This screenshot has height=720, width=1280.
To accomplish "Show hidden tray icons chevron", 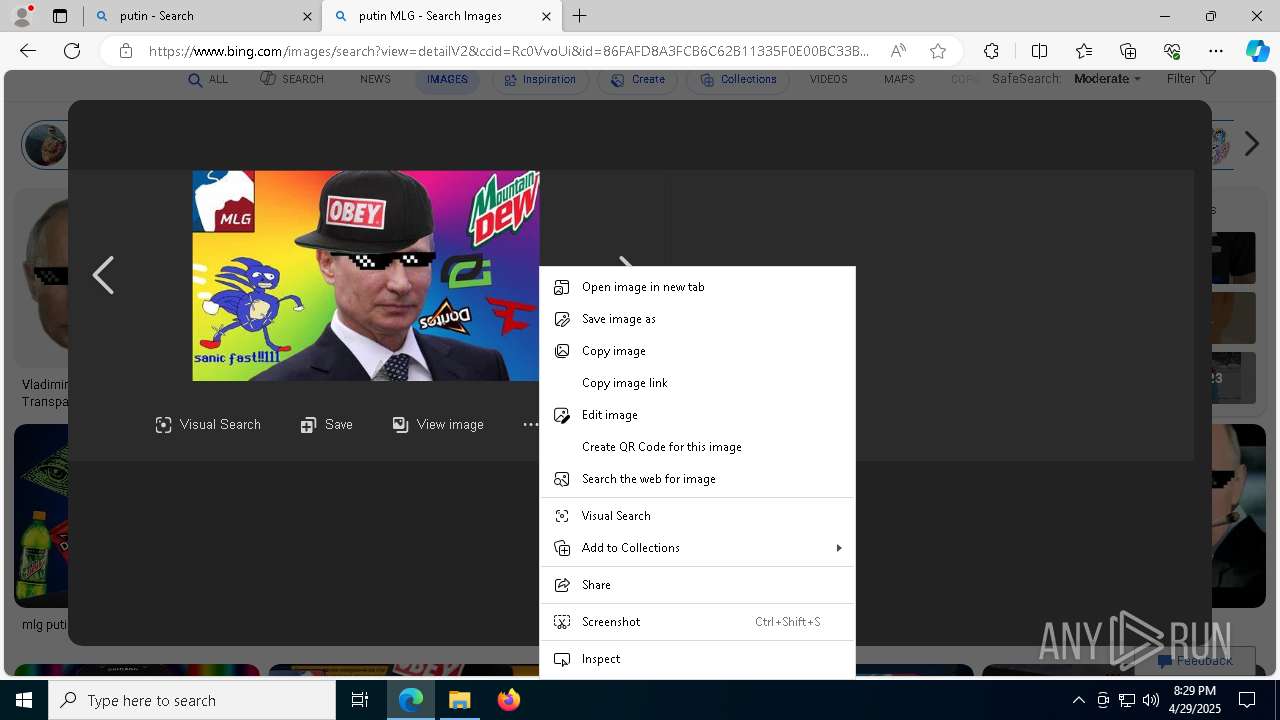I will pos(1078,700).
